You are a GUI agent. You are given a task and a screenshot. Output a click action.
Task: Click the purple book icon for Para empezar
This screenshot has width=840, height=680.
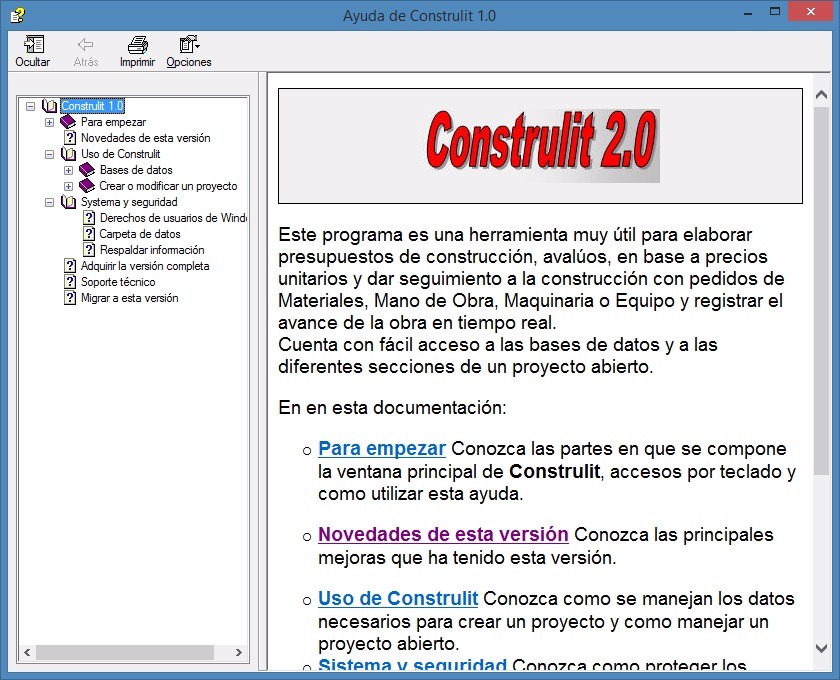pos(68,122)
